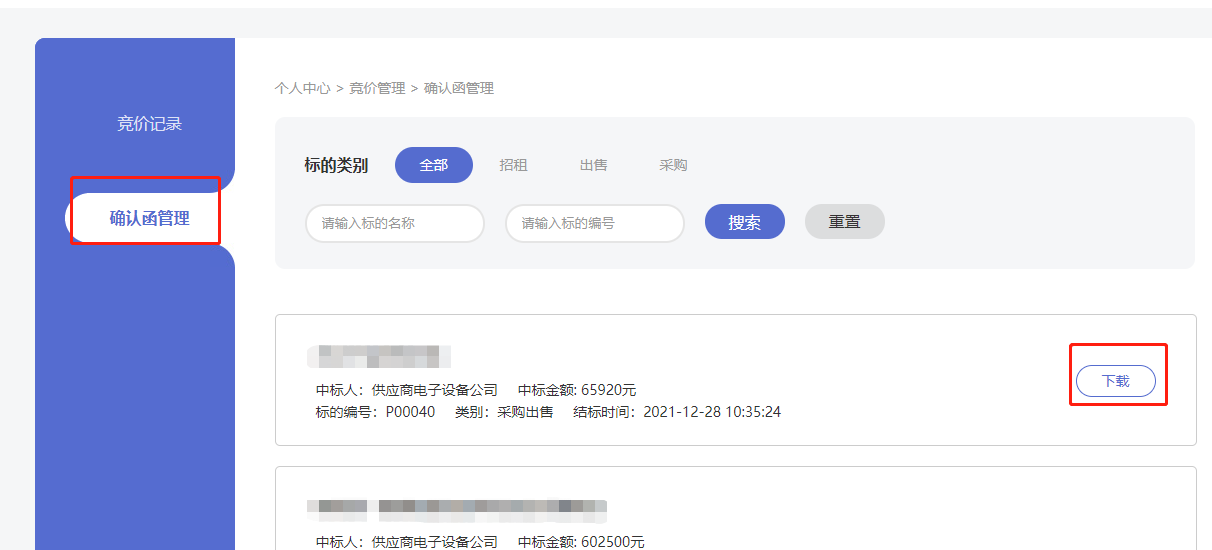This screenshot has width=1212, height=550.
Task: Download the confirmation letter for P00040
Action: (1115, 381)
